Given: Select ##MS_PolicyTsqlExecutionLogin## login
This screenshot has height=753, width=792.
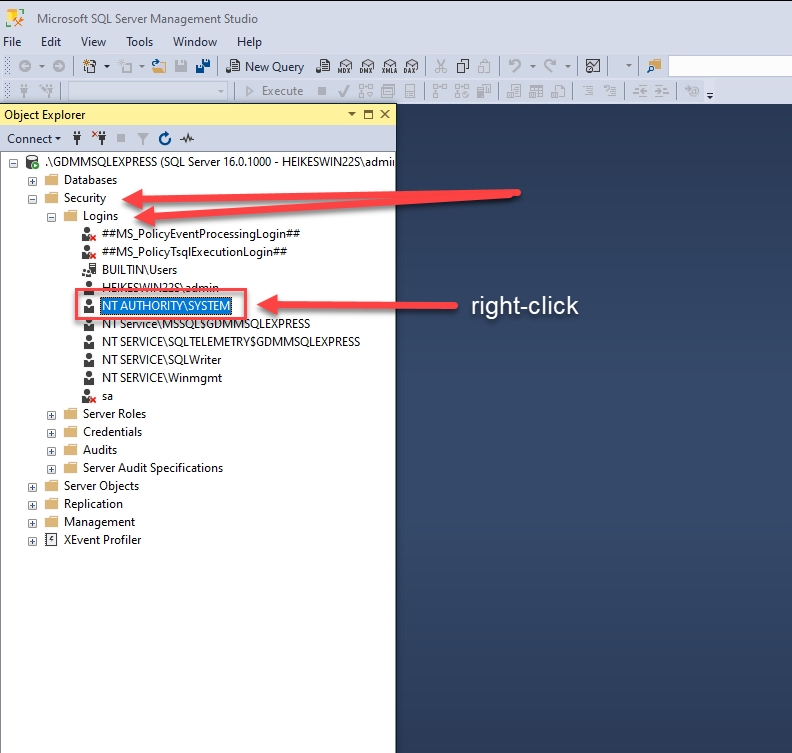Looking at the screenshot, I should (x=194, y=252).
